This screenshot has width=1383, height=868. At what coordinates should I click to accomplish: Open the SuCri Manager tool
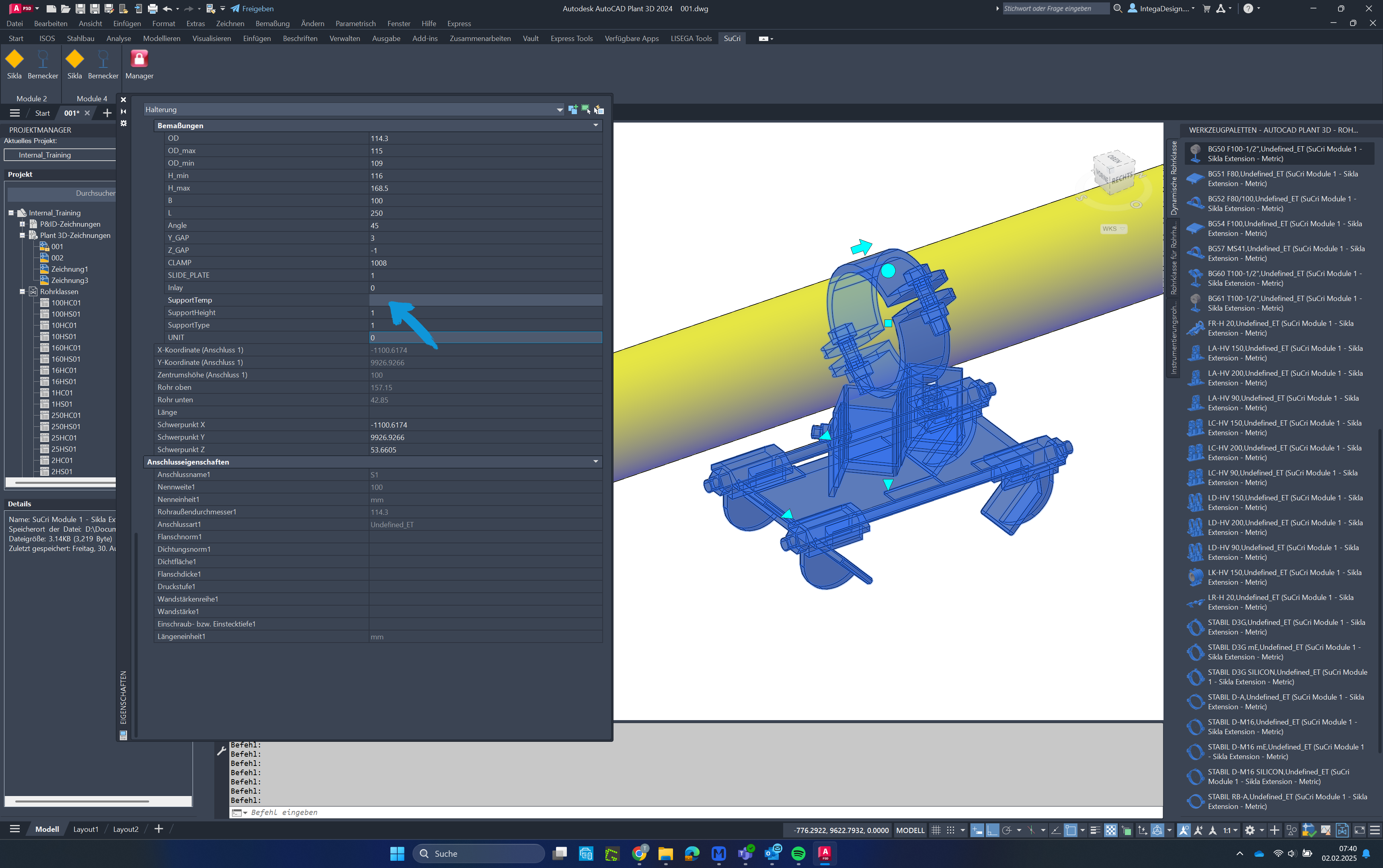[140, 64]
